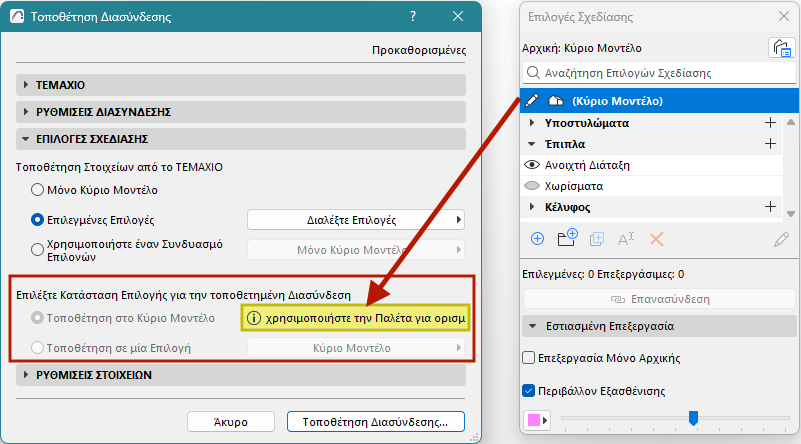Viewport: 801px width, 444px height.
Task: Click the red delete X icon
Action: tap(656, 239)
